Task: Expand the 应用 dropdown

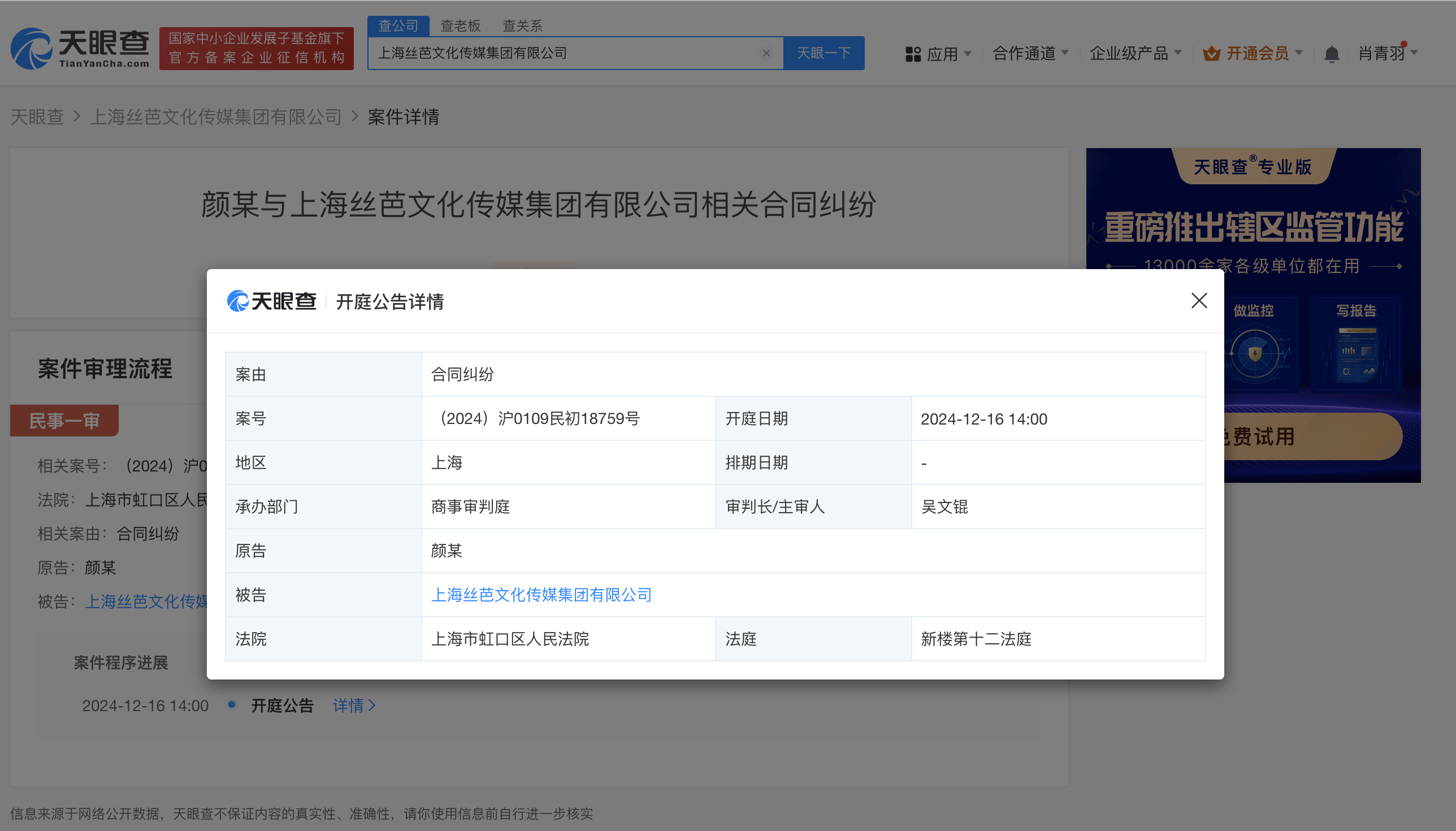Action: click(x=938, y=54)
